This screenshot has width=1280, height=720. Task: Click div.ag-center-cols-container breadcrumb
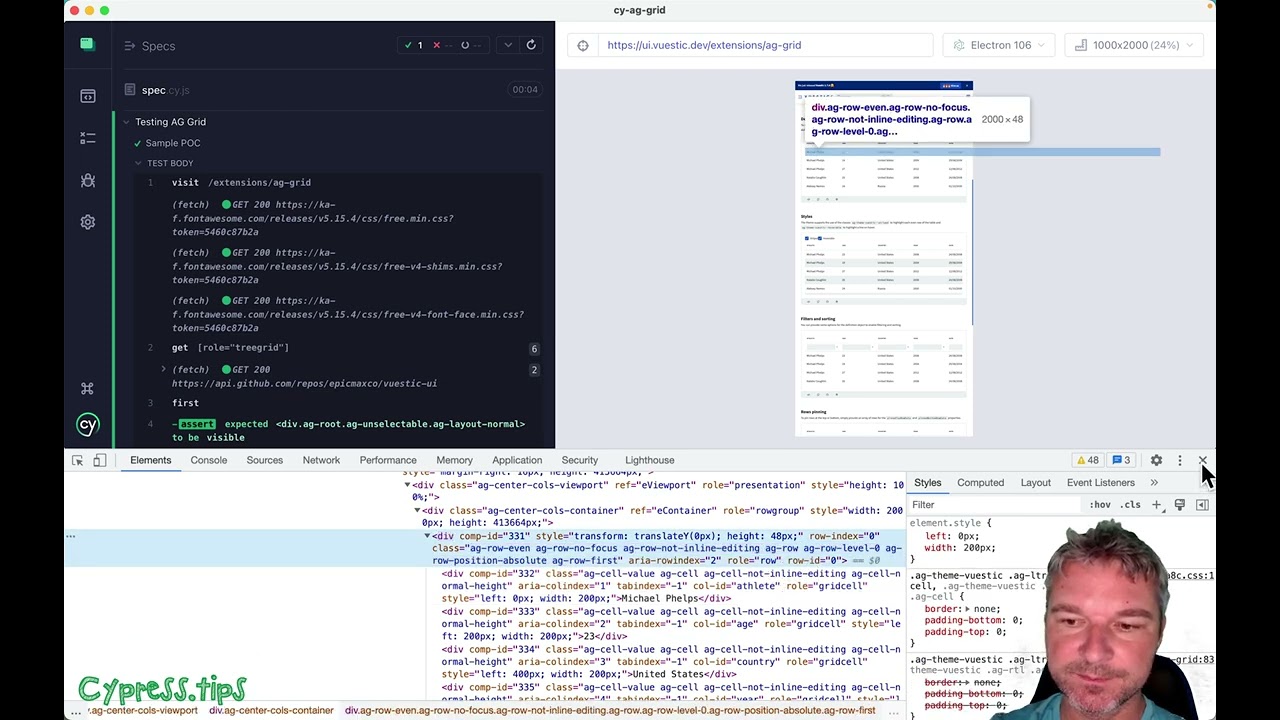tap(271, 711)
